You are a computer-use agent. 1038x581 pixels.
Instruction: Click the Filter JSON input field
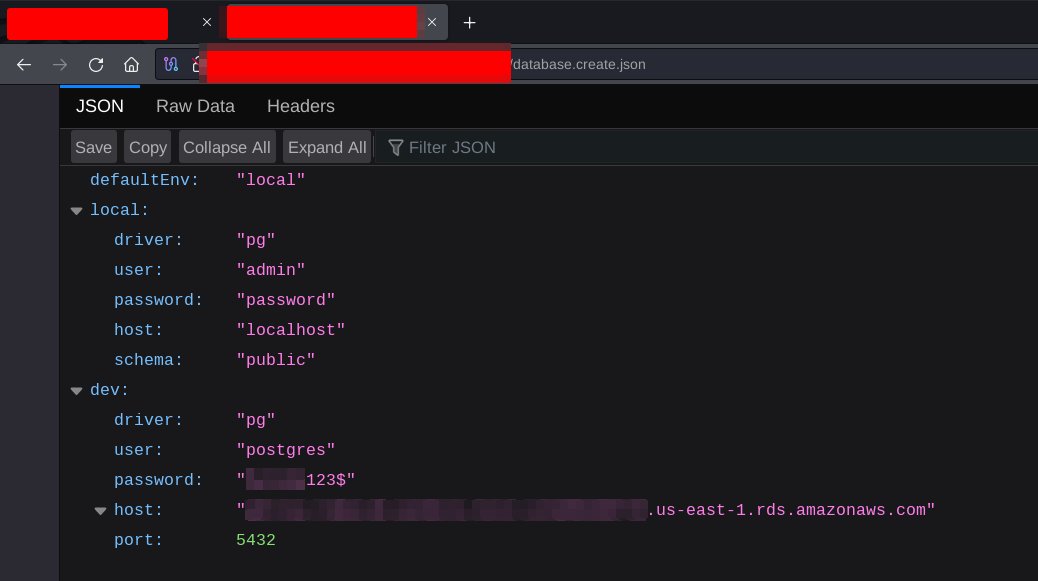[450, 147]
